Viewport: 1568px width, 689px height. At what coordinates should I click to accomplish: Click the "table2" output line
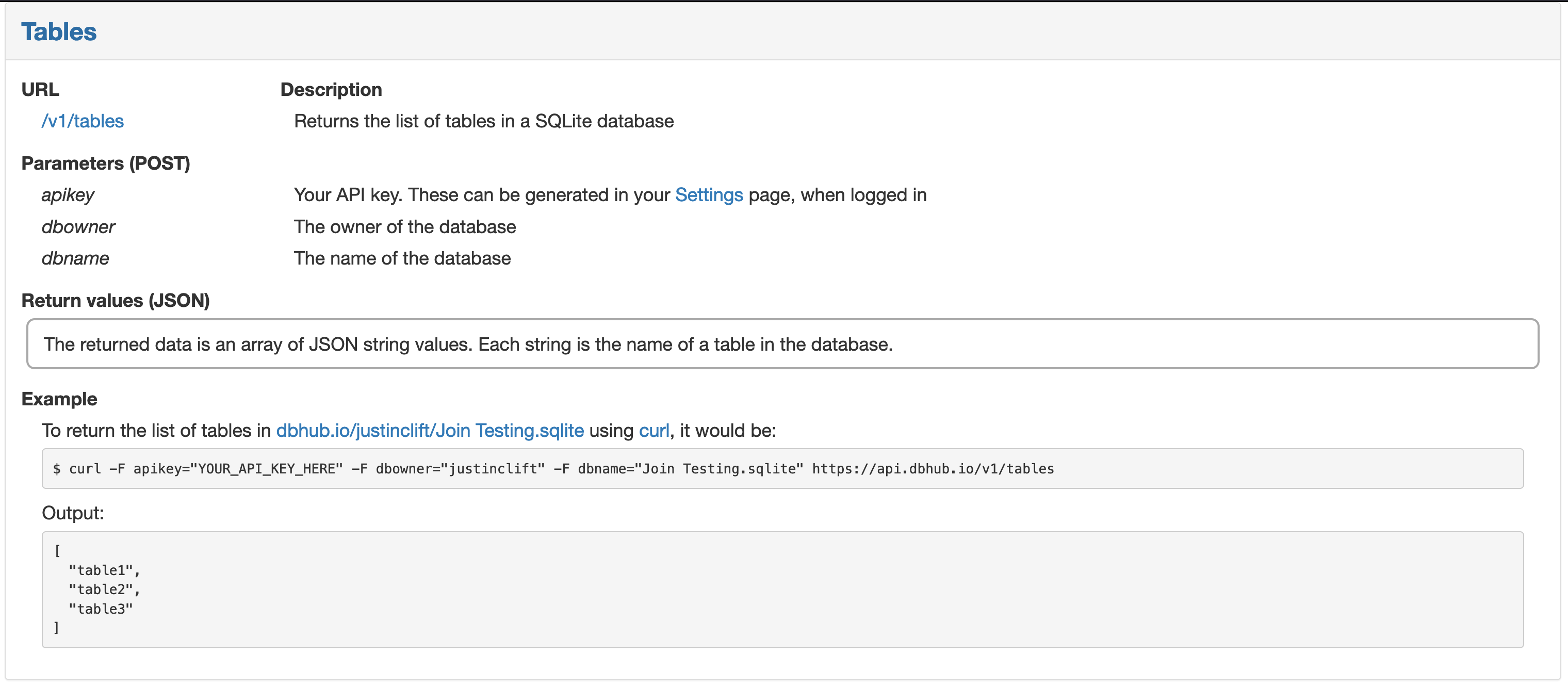click(x=104, y=589)
